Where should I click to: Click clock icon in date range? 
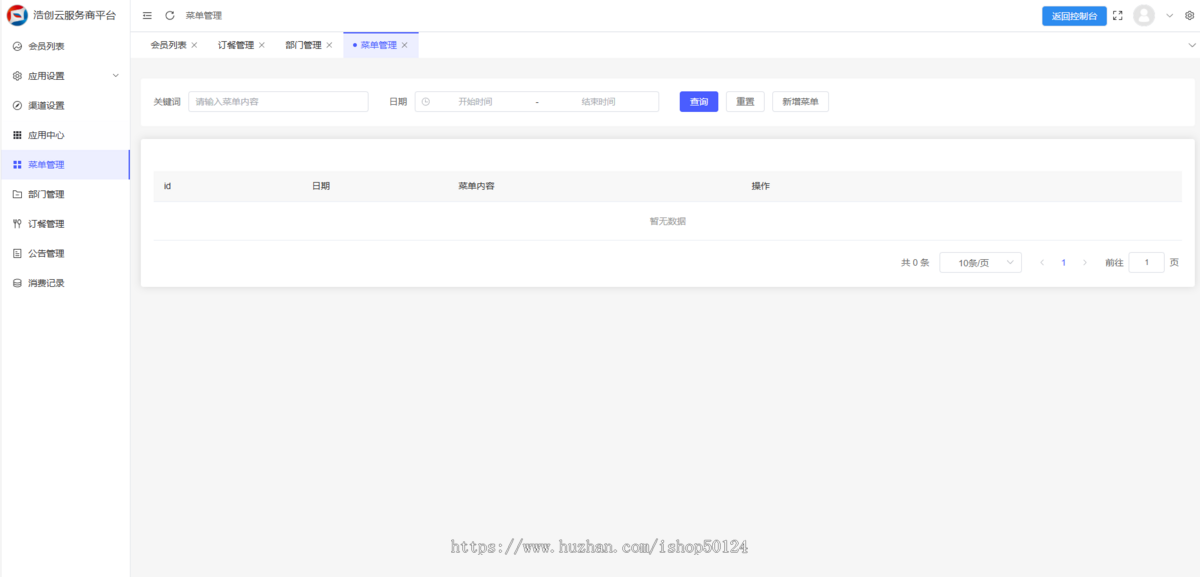pos(426,102)
